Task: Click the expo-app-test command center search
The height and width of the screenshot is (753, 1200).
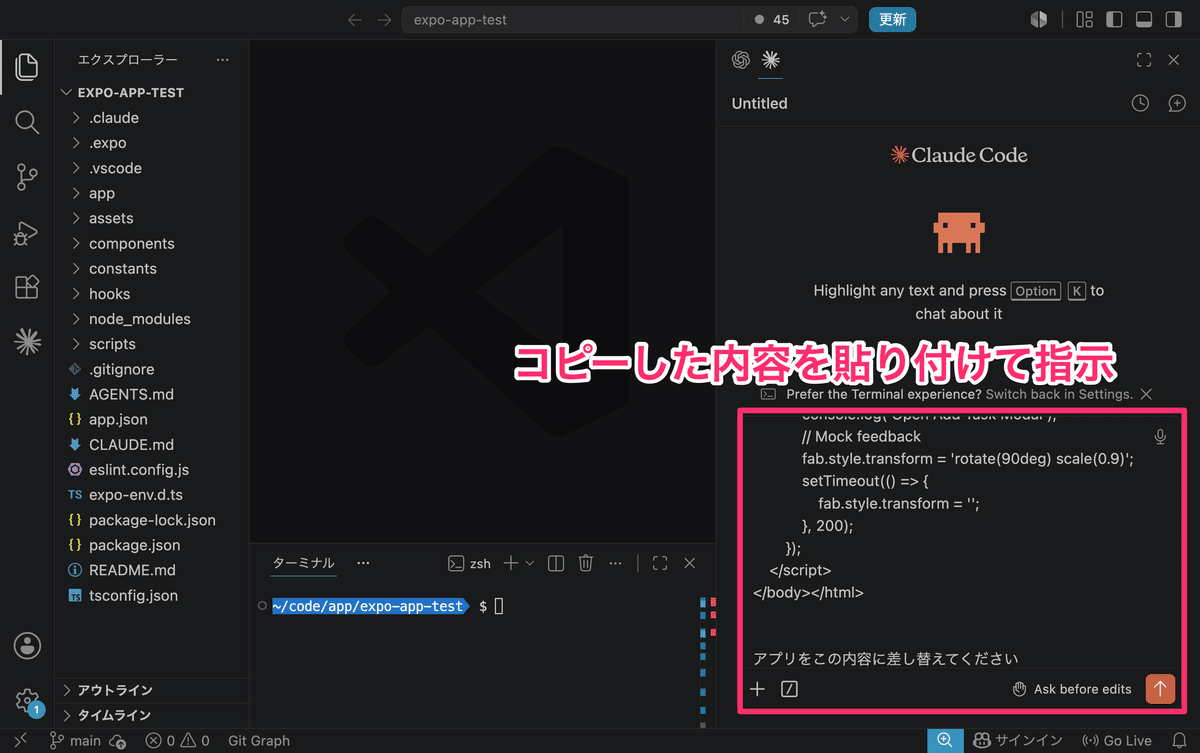Action: [x=572, y=19]
